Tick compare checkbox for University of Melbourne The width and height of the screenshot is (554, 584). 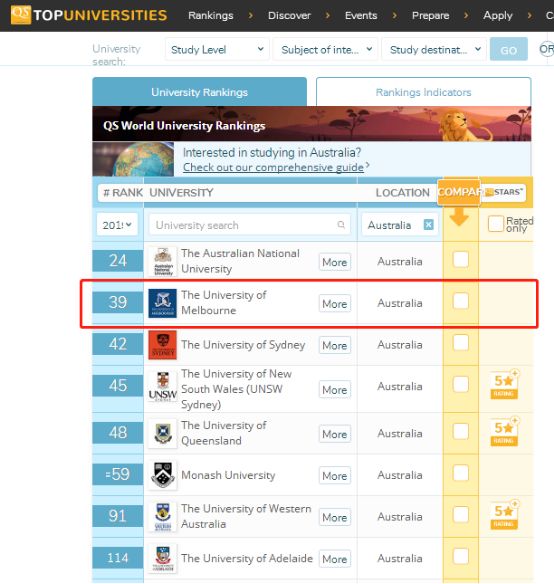tap(460, 301)
